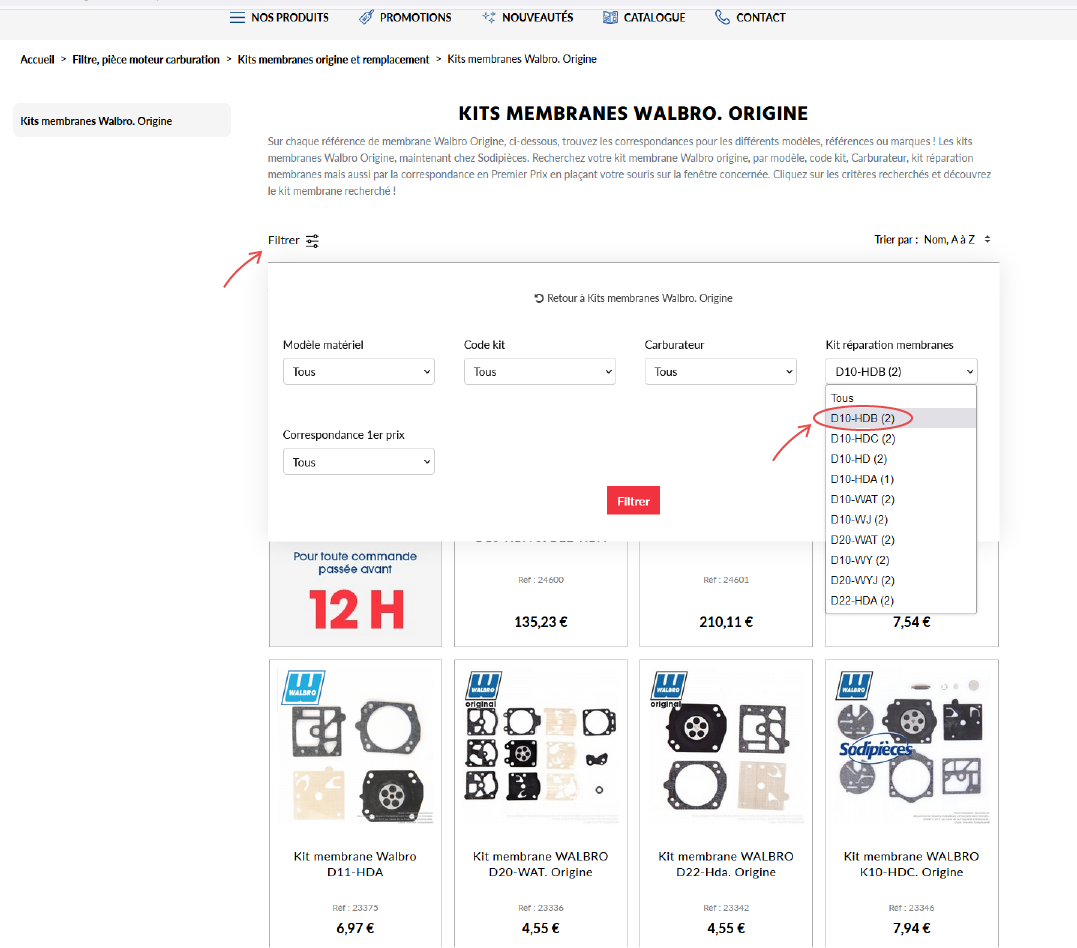Expand the Modèle matériel dropdown
The image size is (1077, 948).
[359, 372]
